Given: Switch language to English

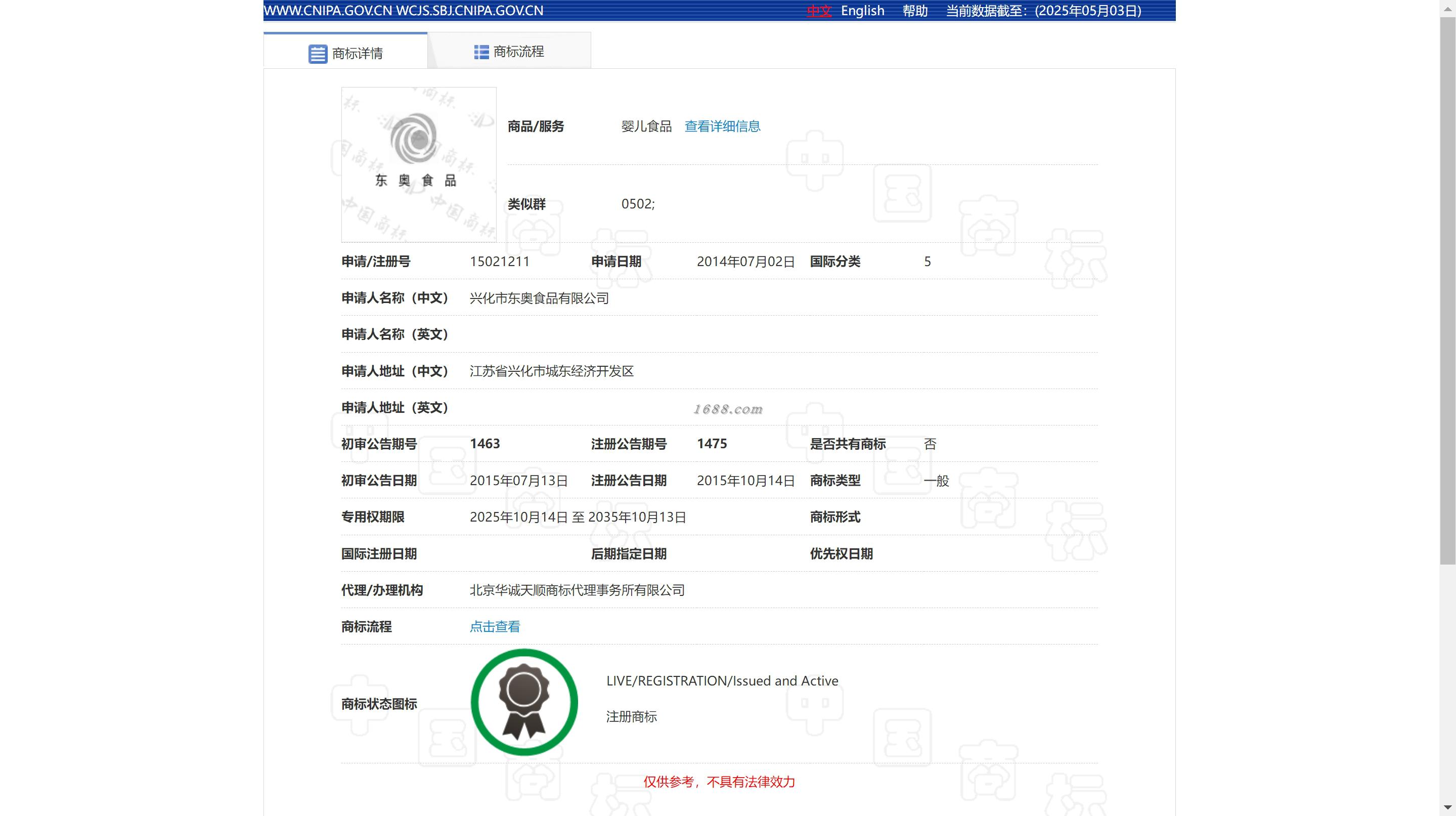Looking at the screenshot, I should [862, 11].
